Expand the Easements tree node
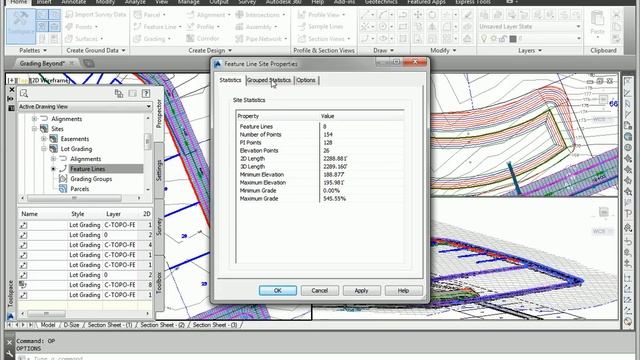Screen dimensions: 640x360 [x=44, y=139]
